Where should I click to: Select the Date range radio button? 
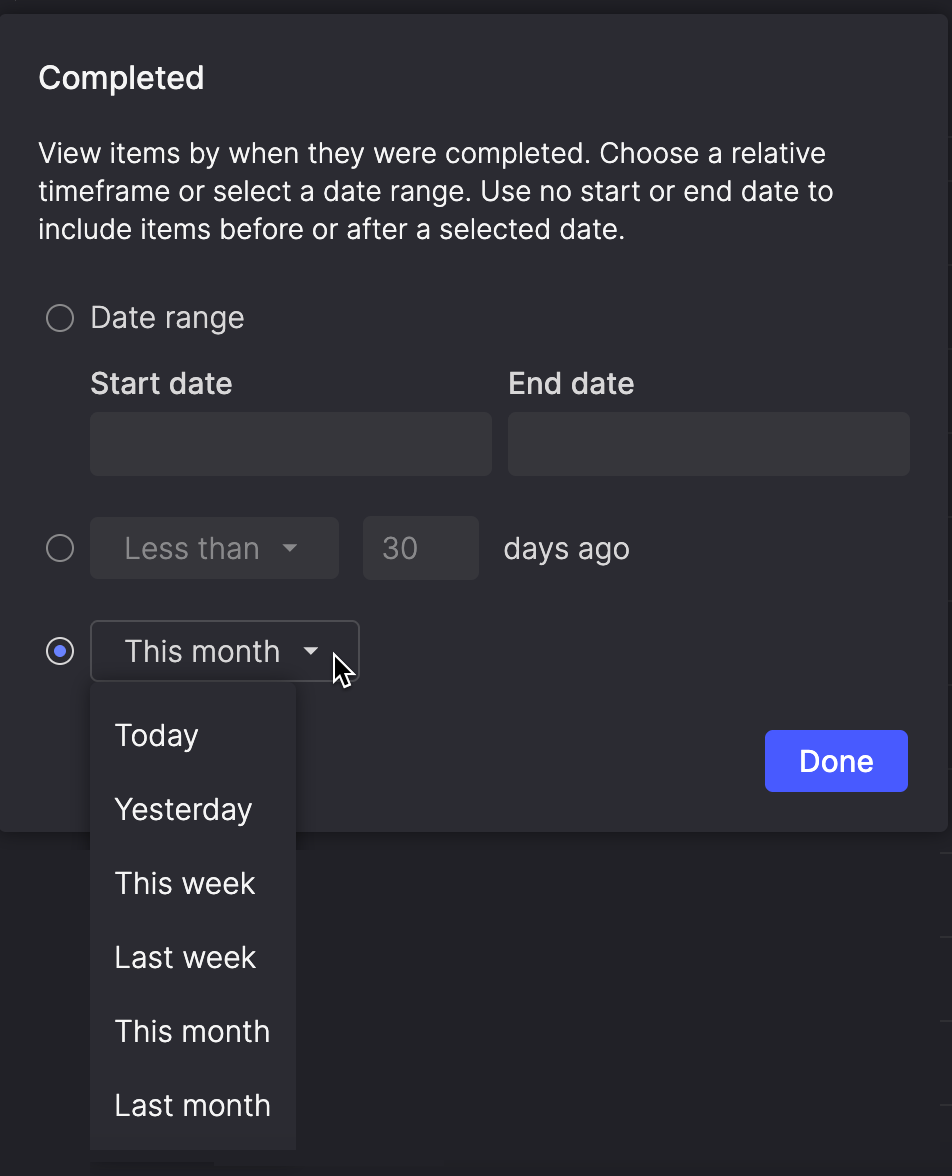tap(60, 318)
